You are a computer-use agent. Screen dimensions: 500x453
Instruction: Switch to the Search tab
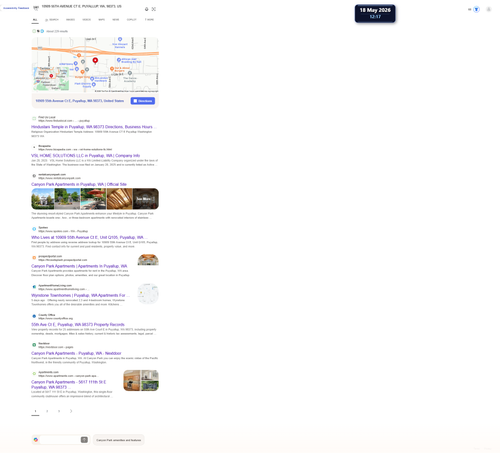click(52, 20)
